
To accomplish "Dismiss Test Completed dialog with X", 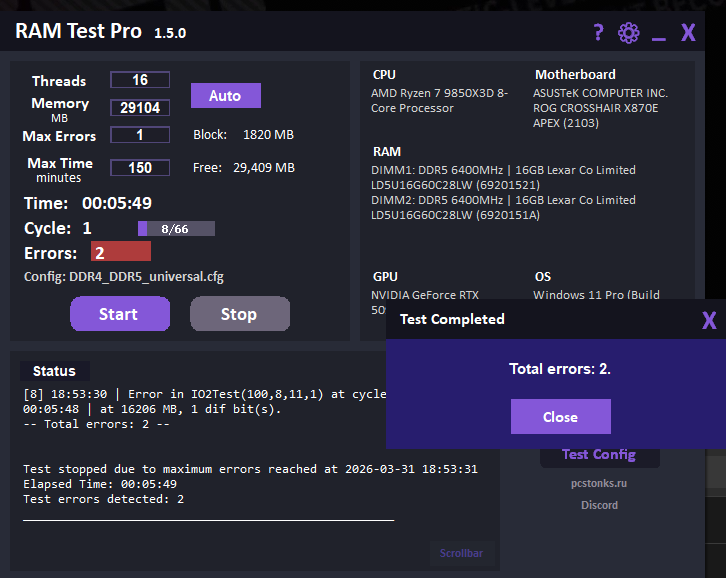I will [x=709, y=320].
